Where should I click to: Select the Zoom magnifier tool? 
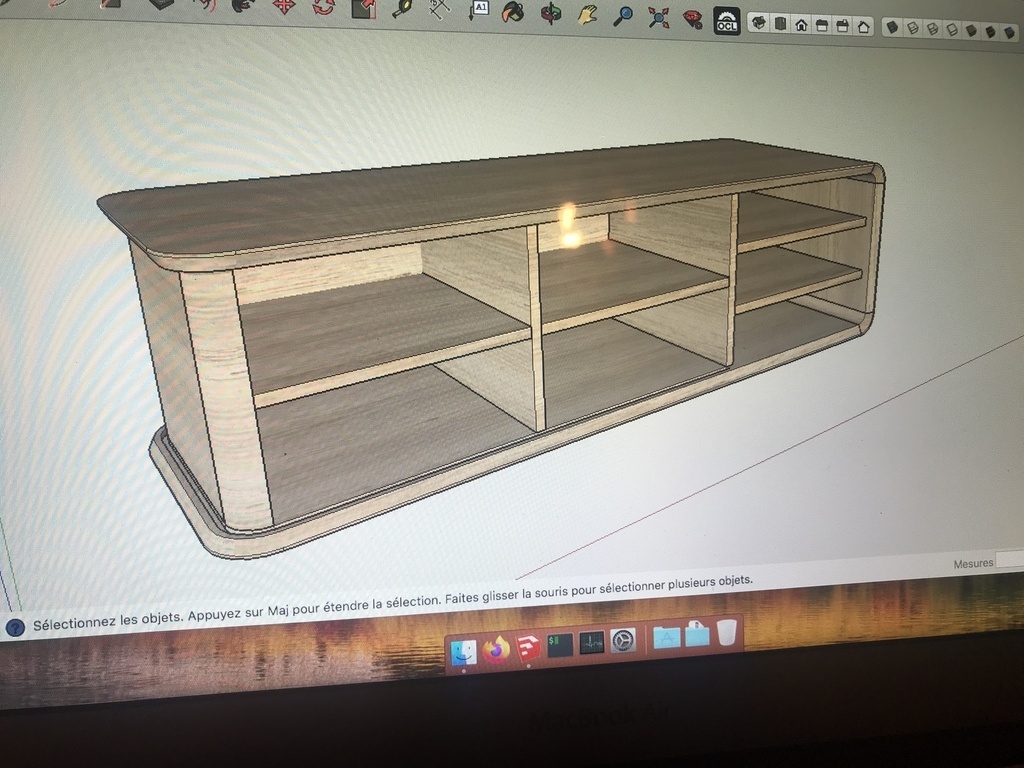click(x=624, y=16)
